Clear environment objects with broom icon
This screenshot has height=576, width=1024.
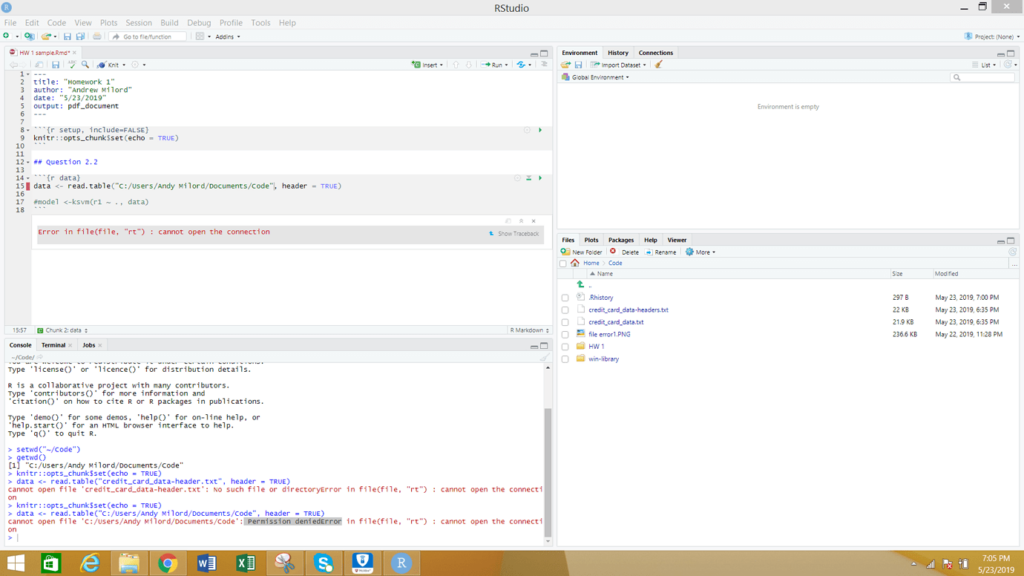(x=658, y=65)
